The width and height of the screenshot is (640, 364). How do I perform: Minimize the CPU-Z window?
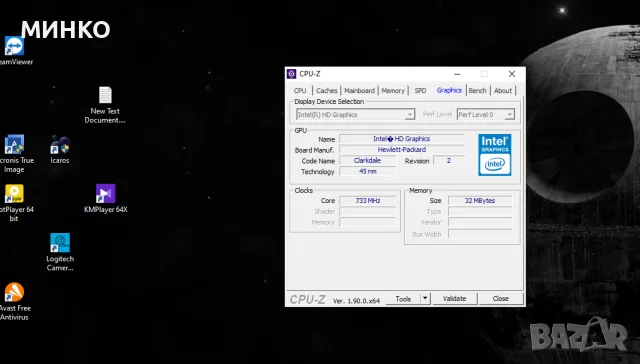tap(457, 74)
